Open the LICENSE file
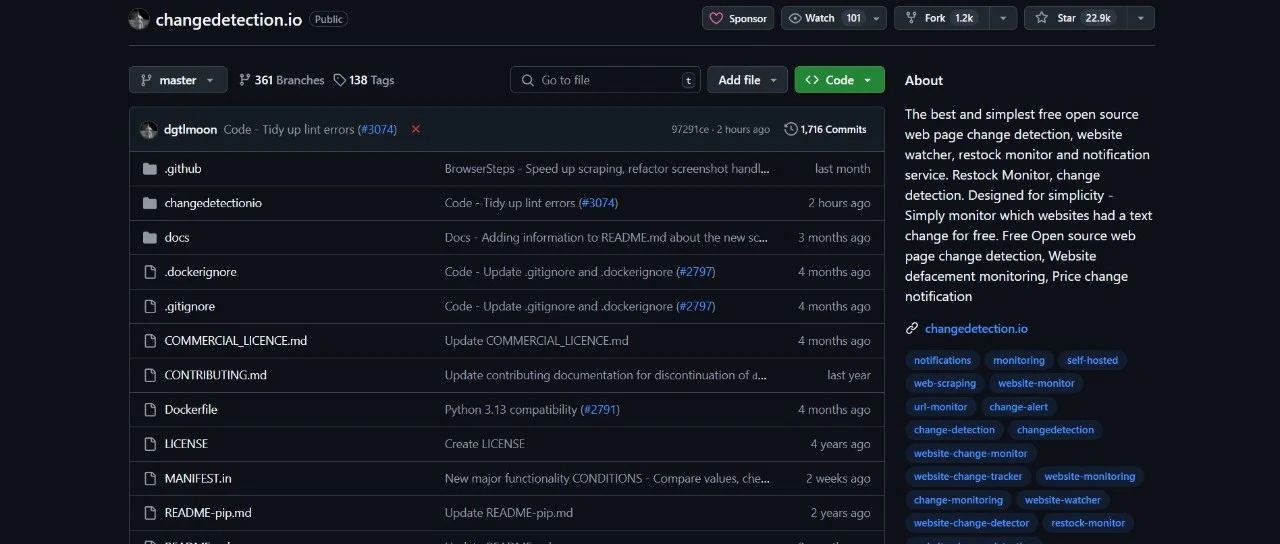 (186, 444)
